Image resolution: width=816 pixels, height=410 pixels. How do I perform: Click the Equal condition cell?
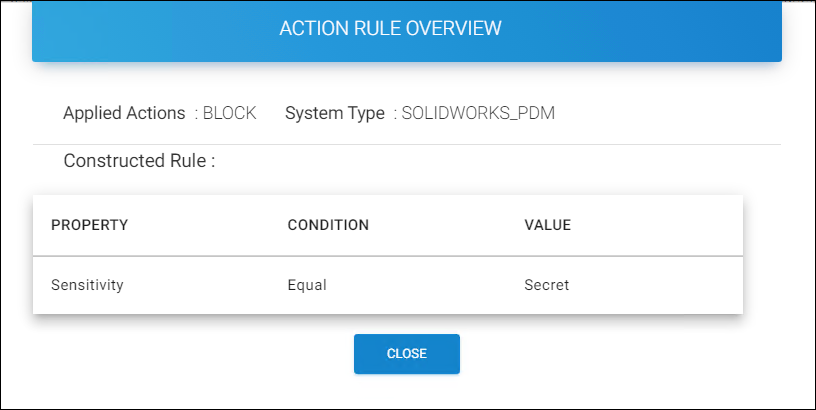click(x=307, y=285)
